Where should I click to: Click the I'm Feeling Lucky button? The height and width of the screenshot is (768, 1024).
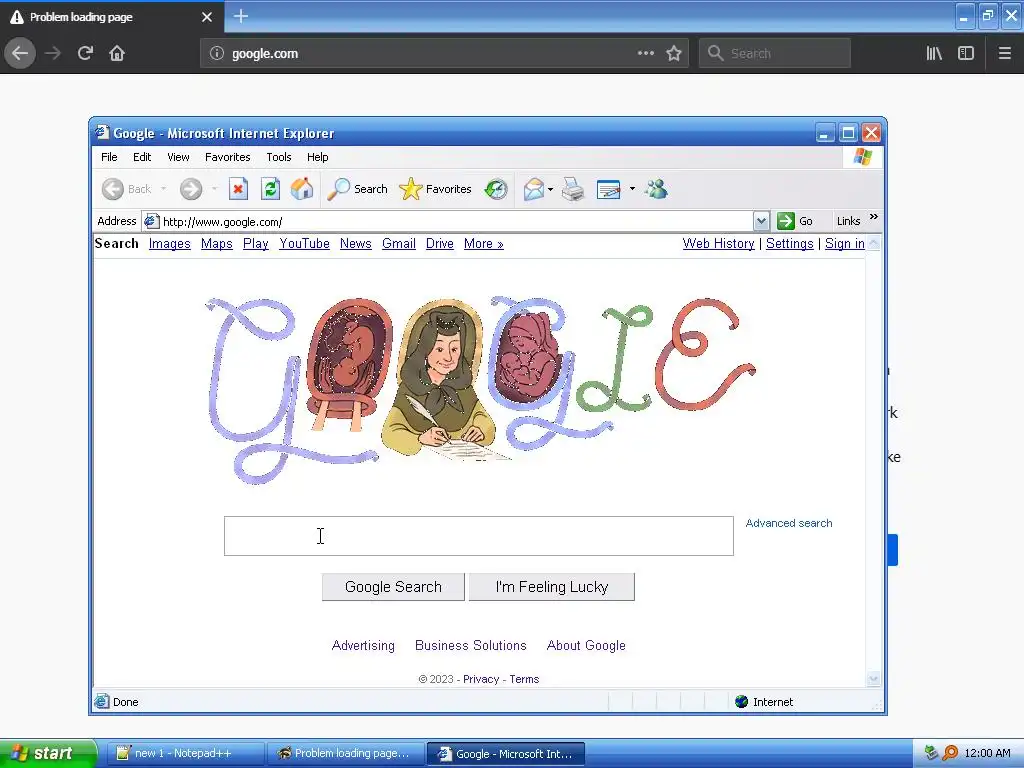pos(552,587)
